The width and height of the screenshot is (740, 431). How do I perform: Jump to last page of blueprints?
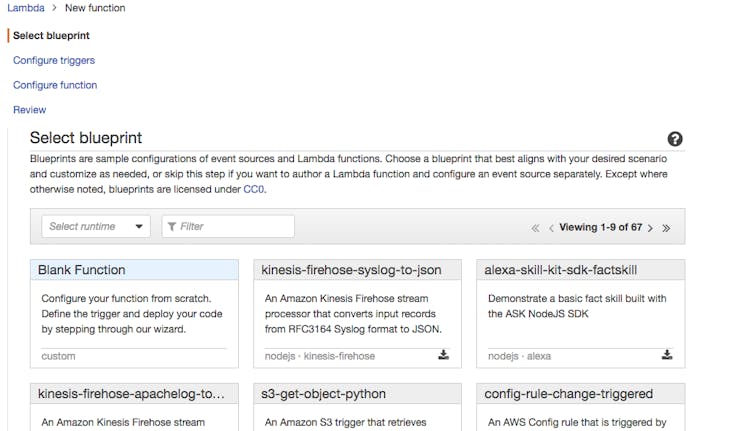(x=666, y=228)
